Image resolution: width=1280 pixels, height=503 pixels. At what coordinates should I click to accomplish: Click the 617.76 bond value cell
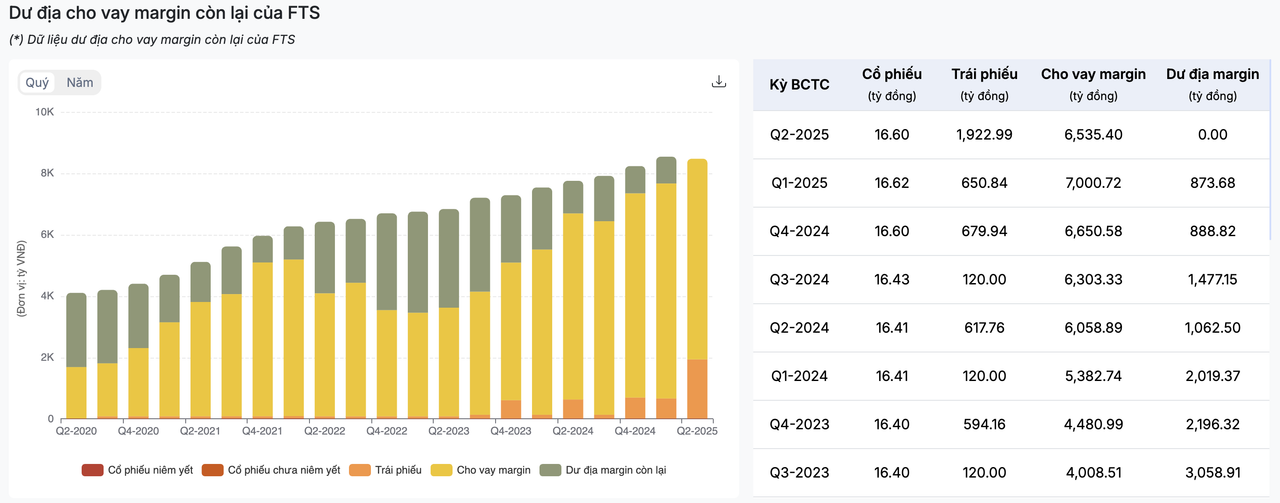(x=985, y=328)
